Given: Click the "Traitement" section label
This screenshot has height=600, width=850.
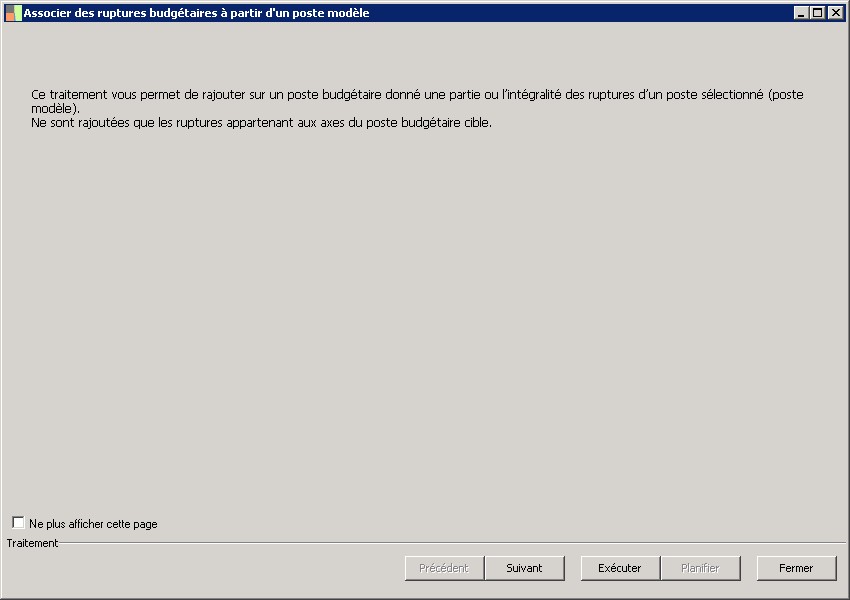Looking at the screenshot, I should click(32, 543).
